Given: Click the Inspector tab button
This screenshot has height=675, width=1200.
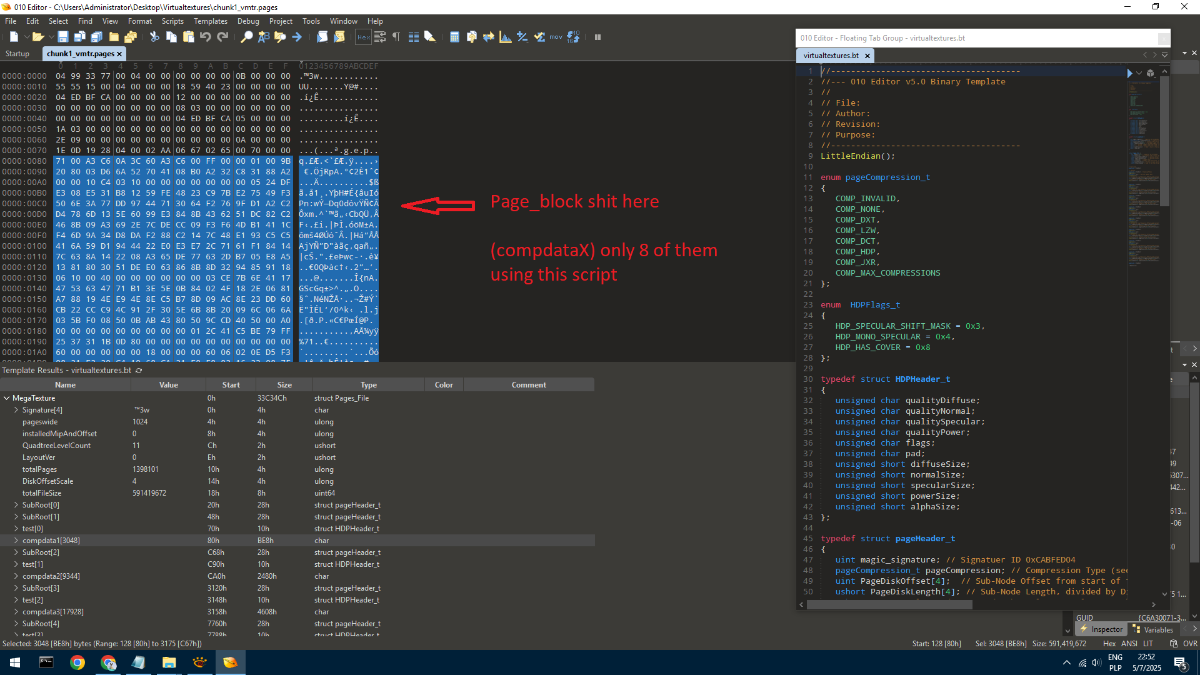Looking at the screenshot, I should click(x=1103, y=629).
